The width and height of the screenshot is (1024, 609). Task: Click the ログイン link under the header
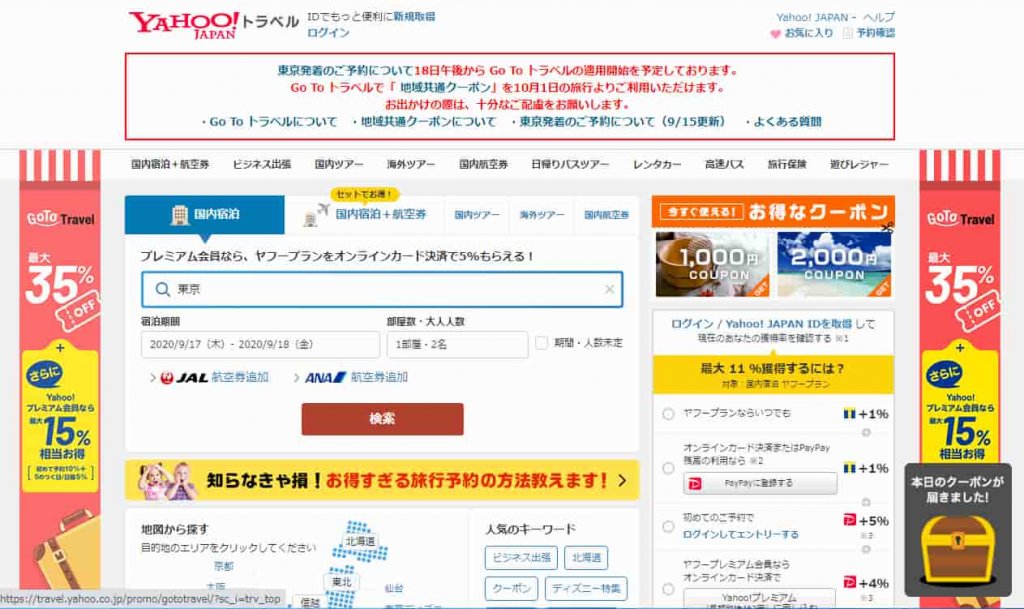coord(328,33)
